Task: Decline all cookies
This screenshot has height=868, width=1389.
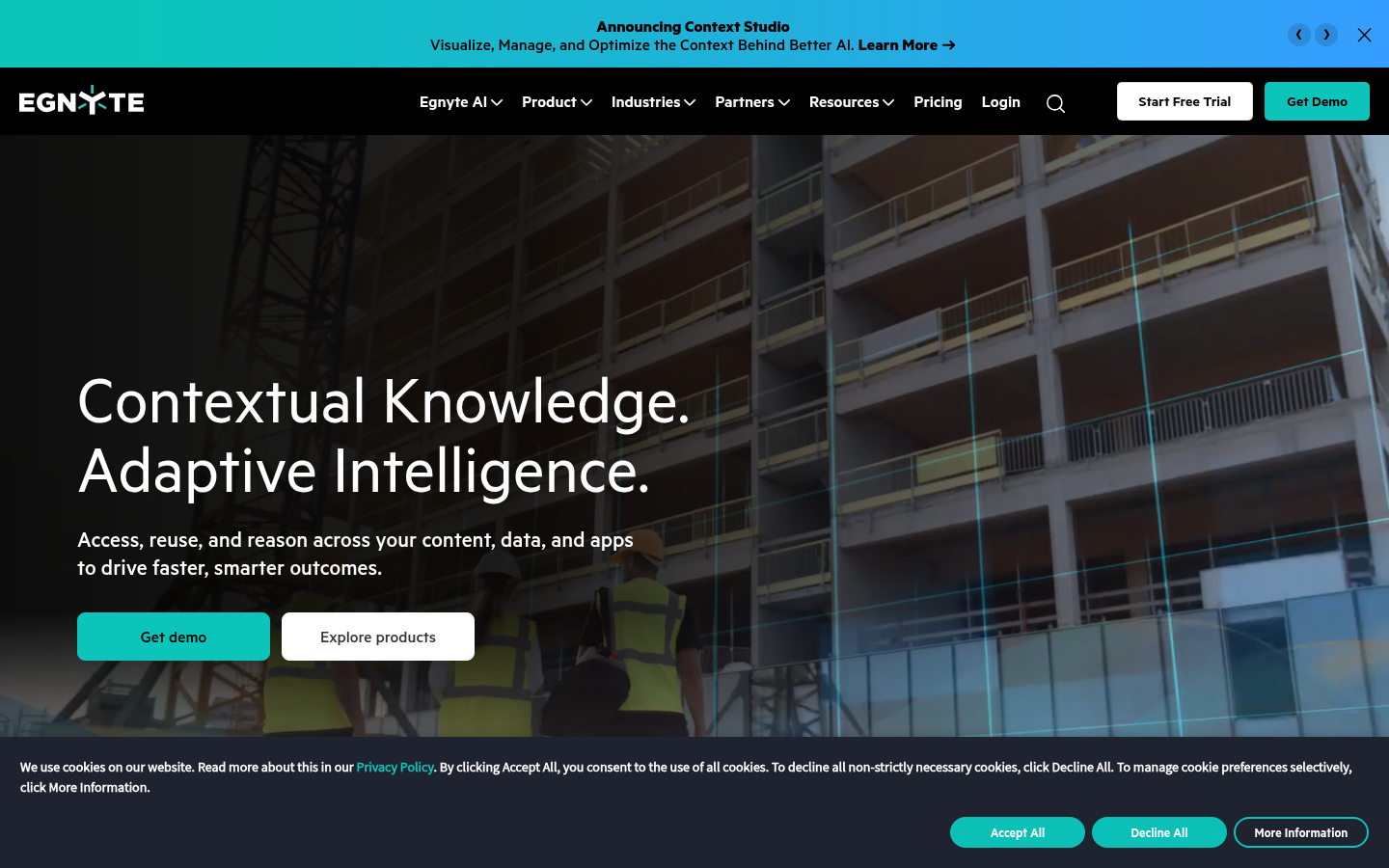Action: (x=1159, y=832)
